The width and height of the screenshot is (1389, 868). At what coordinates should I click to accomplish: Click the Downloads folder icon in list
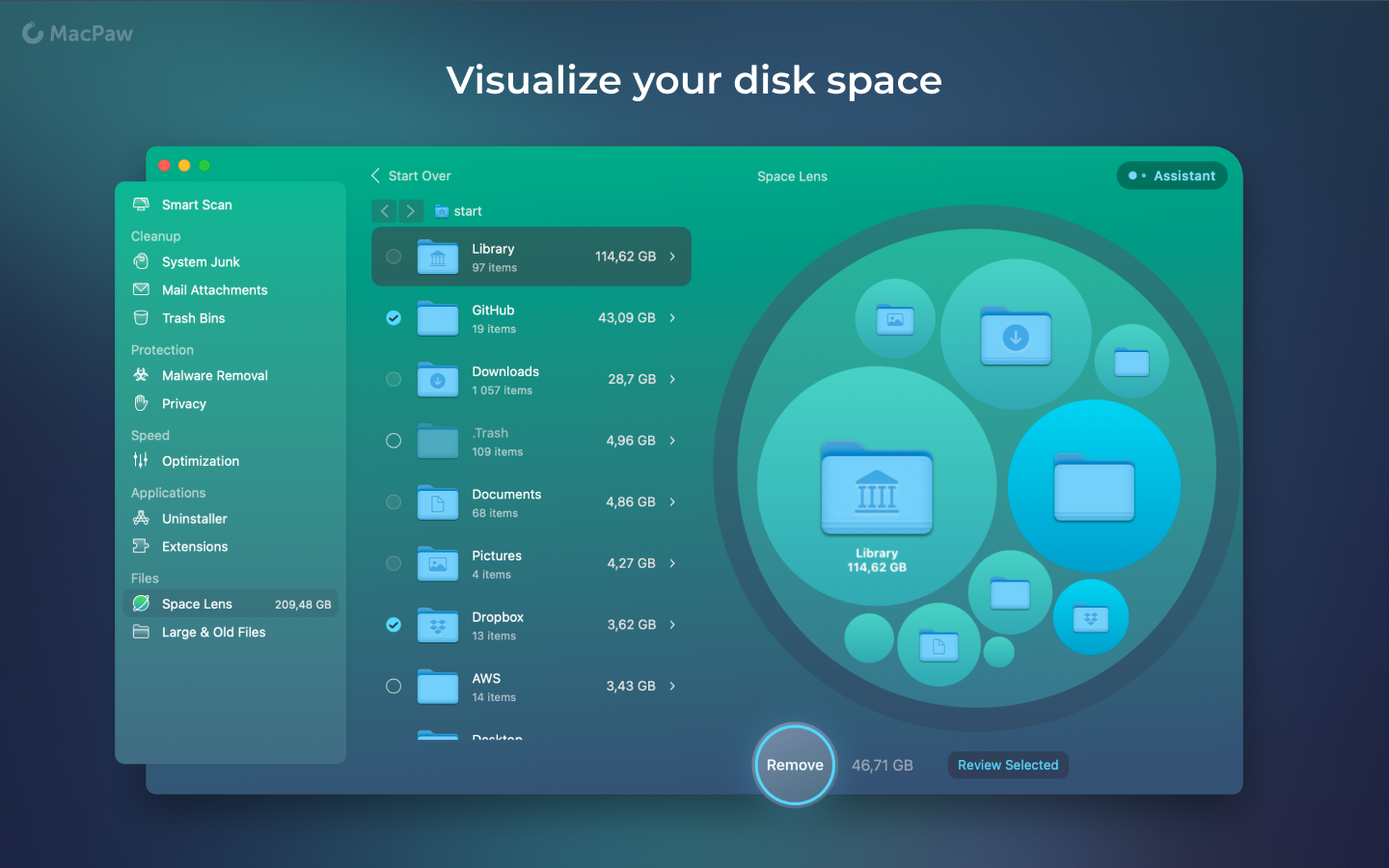pos(438,379)
